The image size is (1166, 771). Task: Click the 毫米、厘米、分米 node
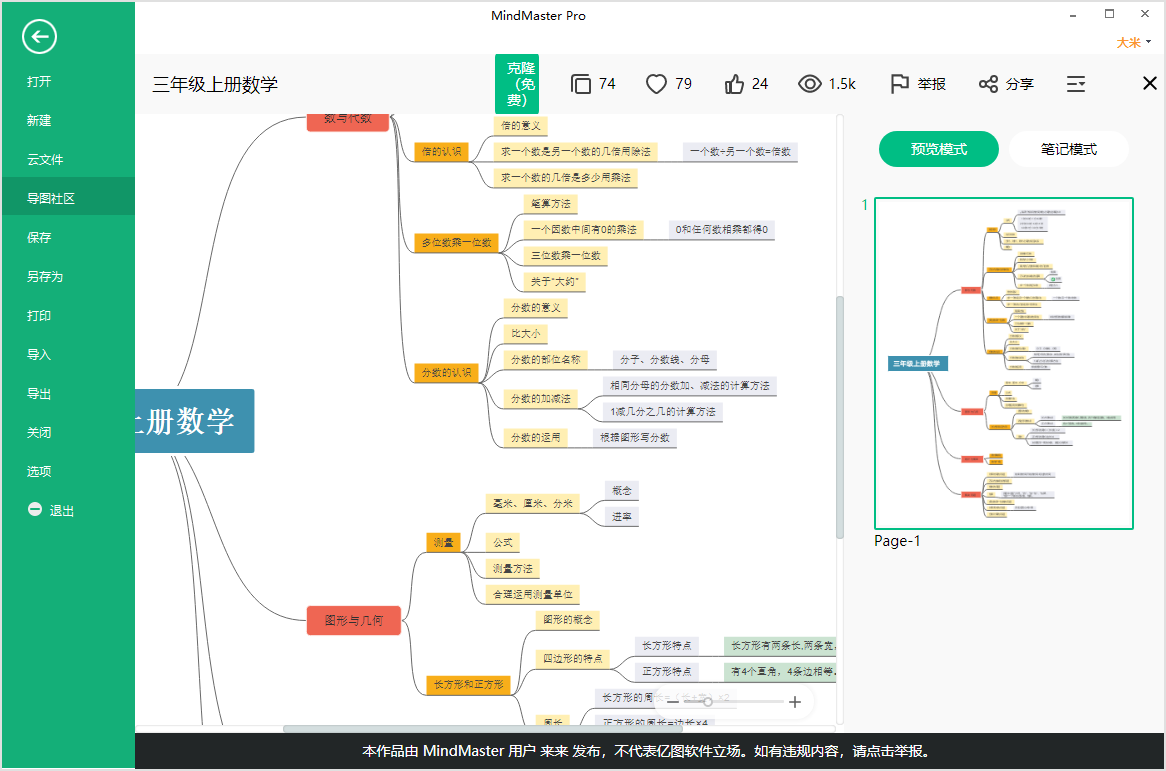point(533,503)
